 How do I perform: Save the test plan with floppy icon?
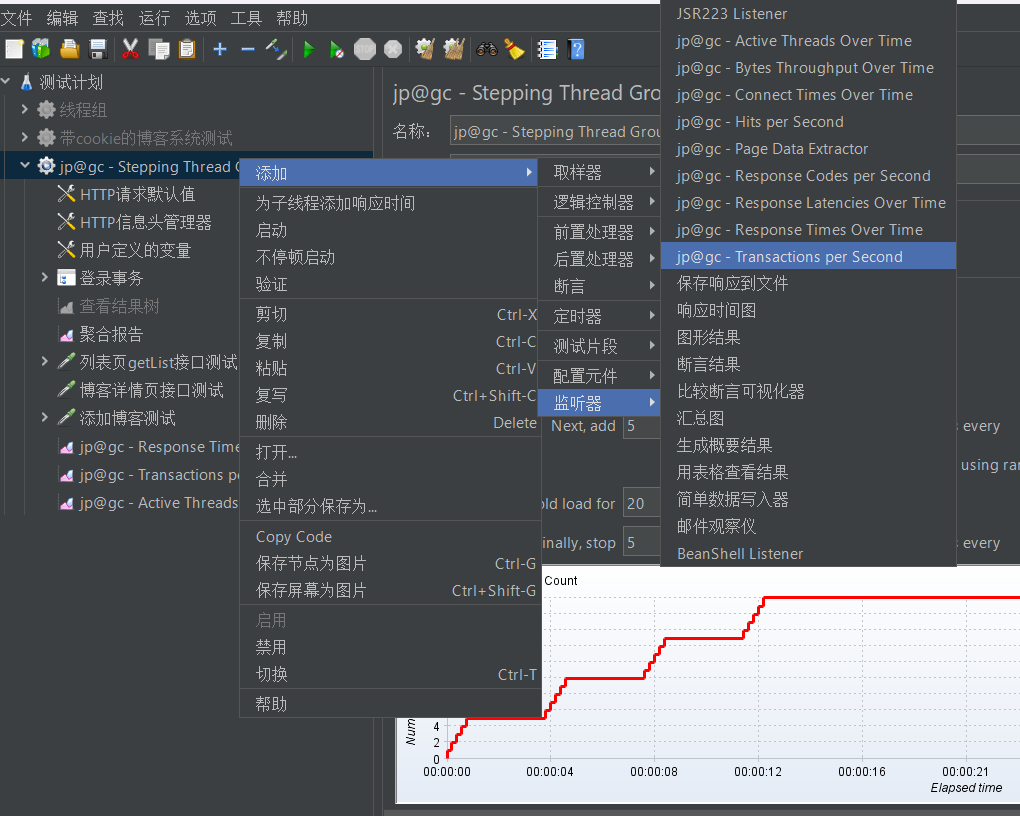coord(98,49)
